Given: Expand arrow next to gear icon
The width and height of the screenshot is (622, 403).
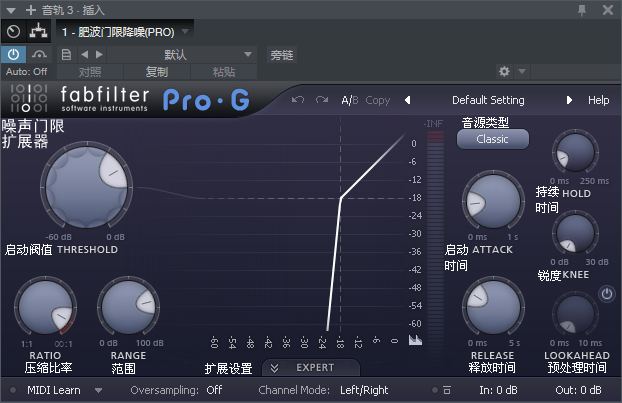Looking at the screenshot, I should (522, 71).
